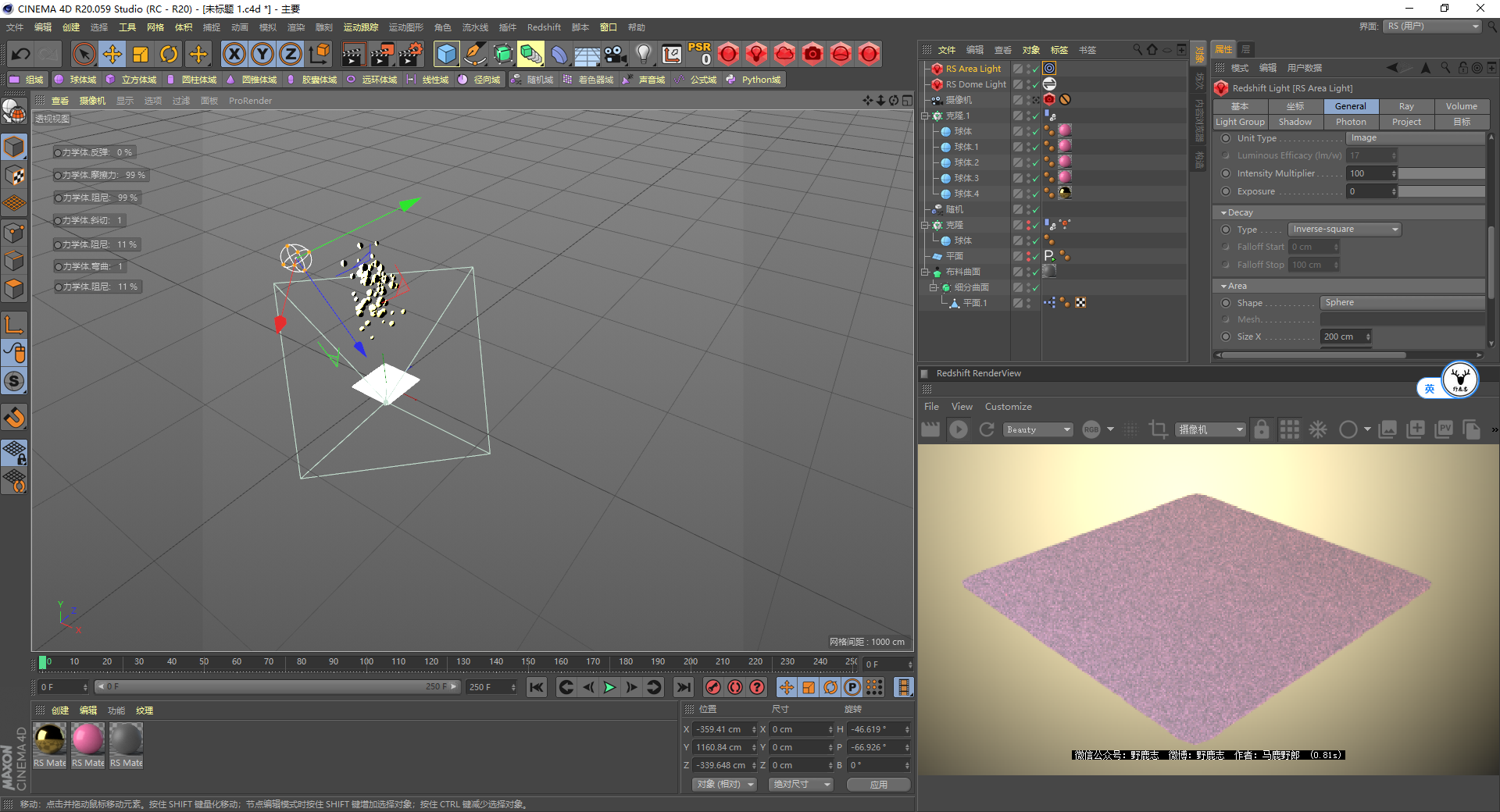Click the 应用 apply button

[x=879, y=785]
